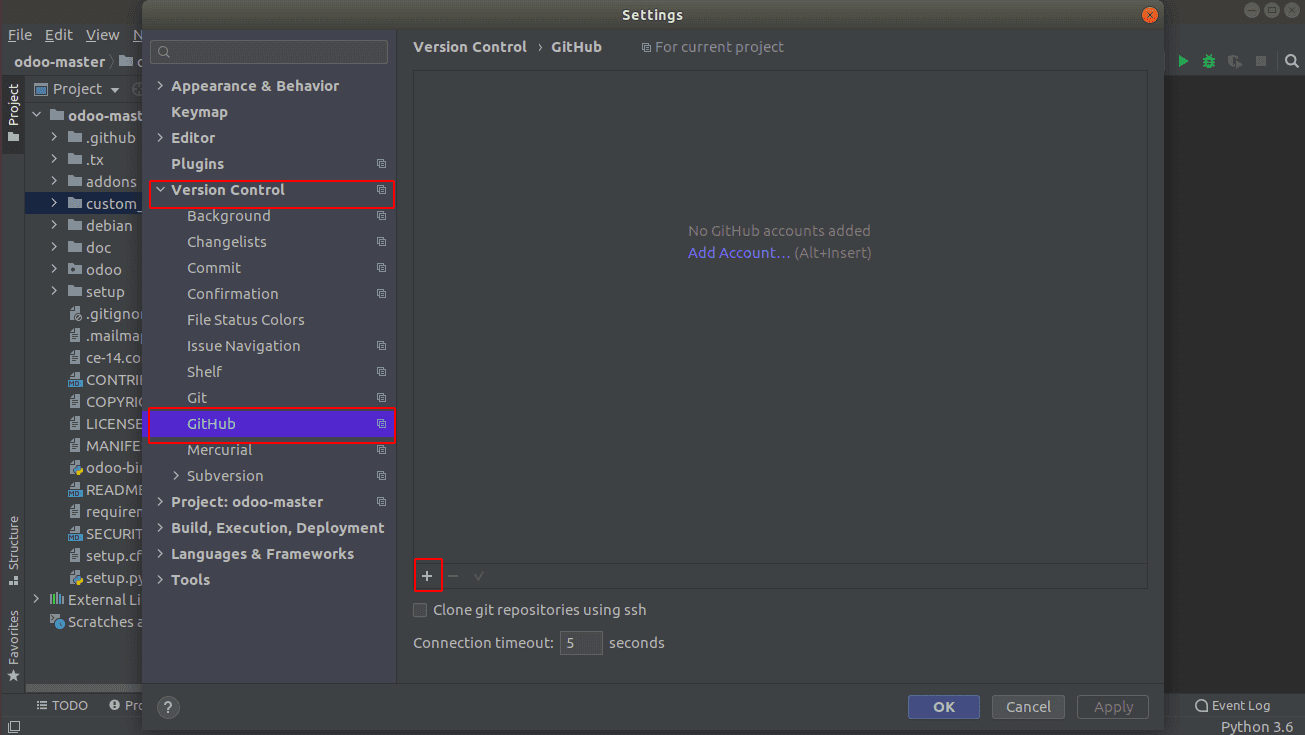Click the help question mark in Settings dialog

click(167, 707)
